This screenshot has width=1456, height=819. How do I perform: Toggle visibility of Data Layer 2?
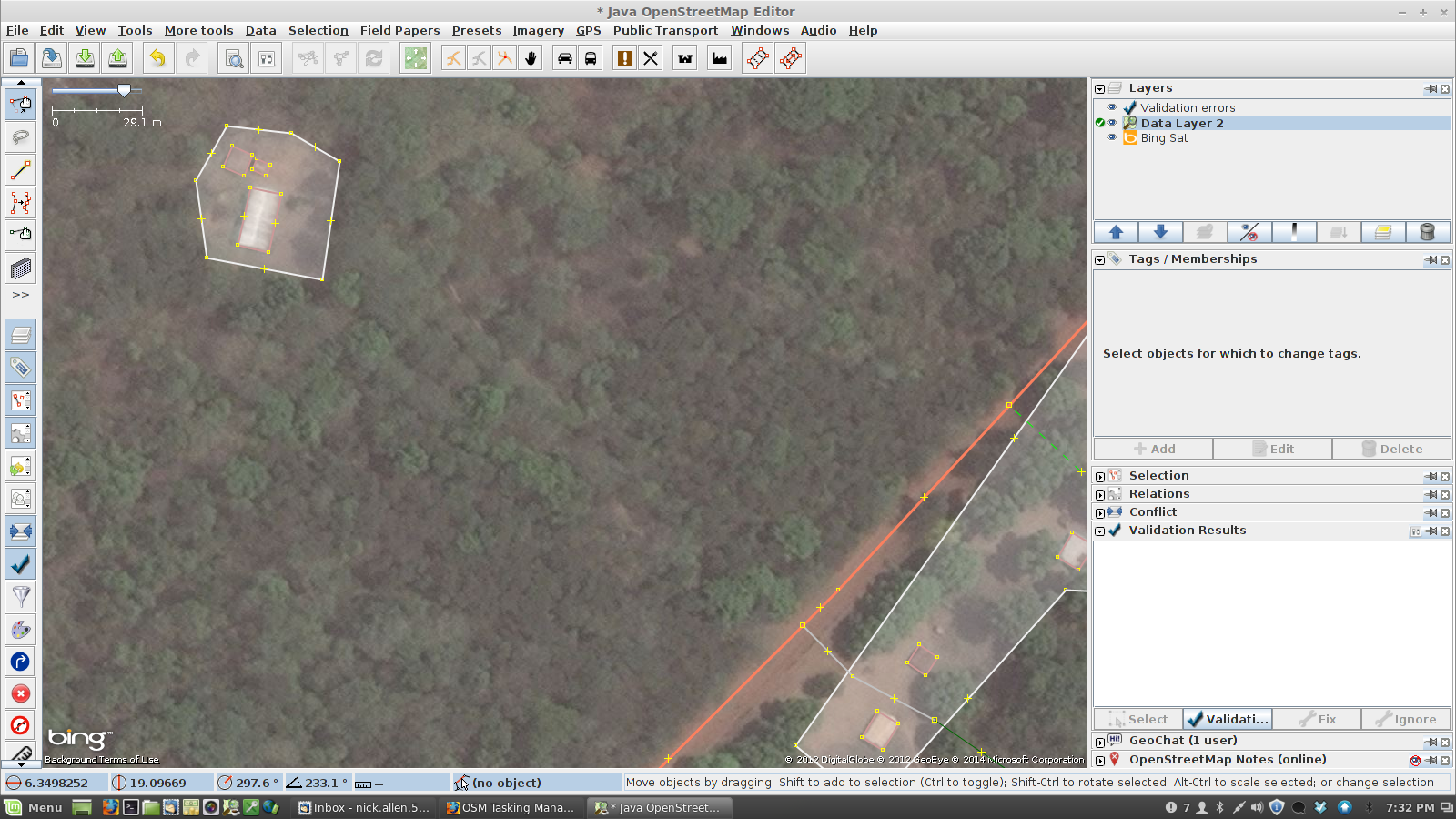tap(1112, 123)
